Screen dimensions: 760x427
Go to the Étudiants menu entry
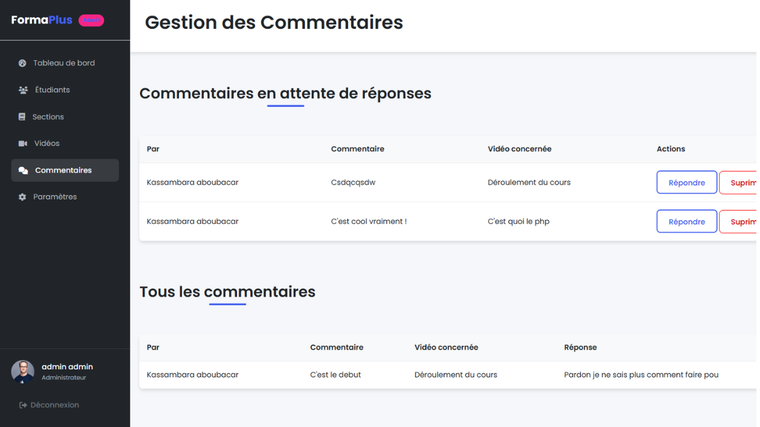[x=51, y=90]
